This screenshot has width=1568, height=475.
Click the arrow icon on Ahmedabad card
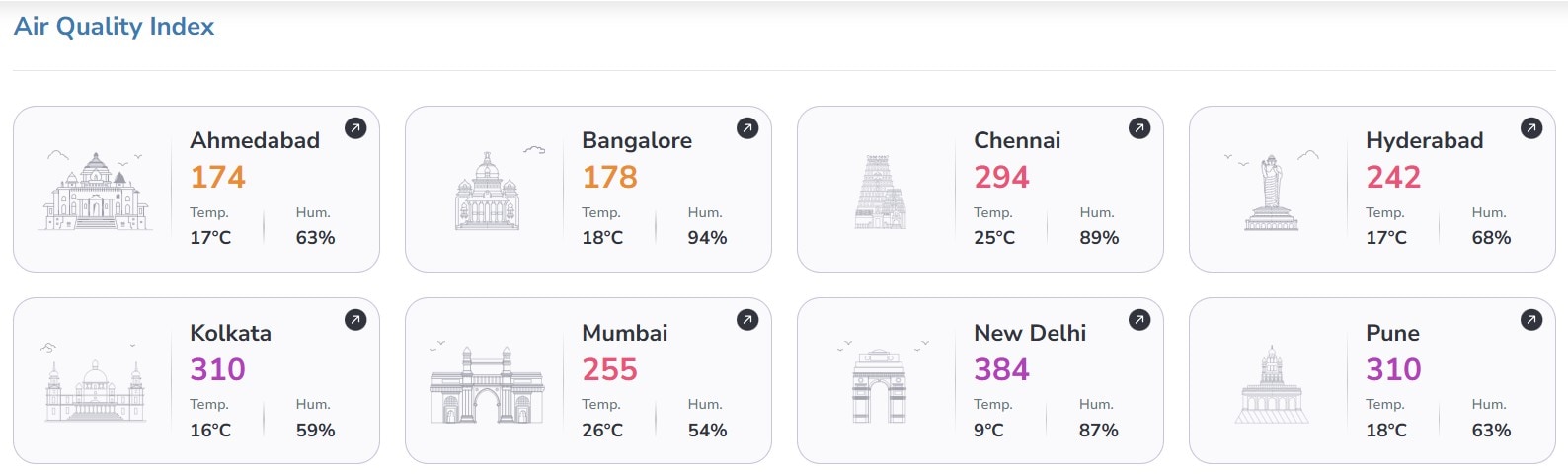coord(355,128)
